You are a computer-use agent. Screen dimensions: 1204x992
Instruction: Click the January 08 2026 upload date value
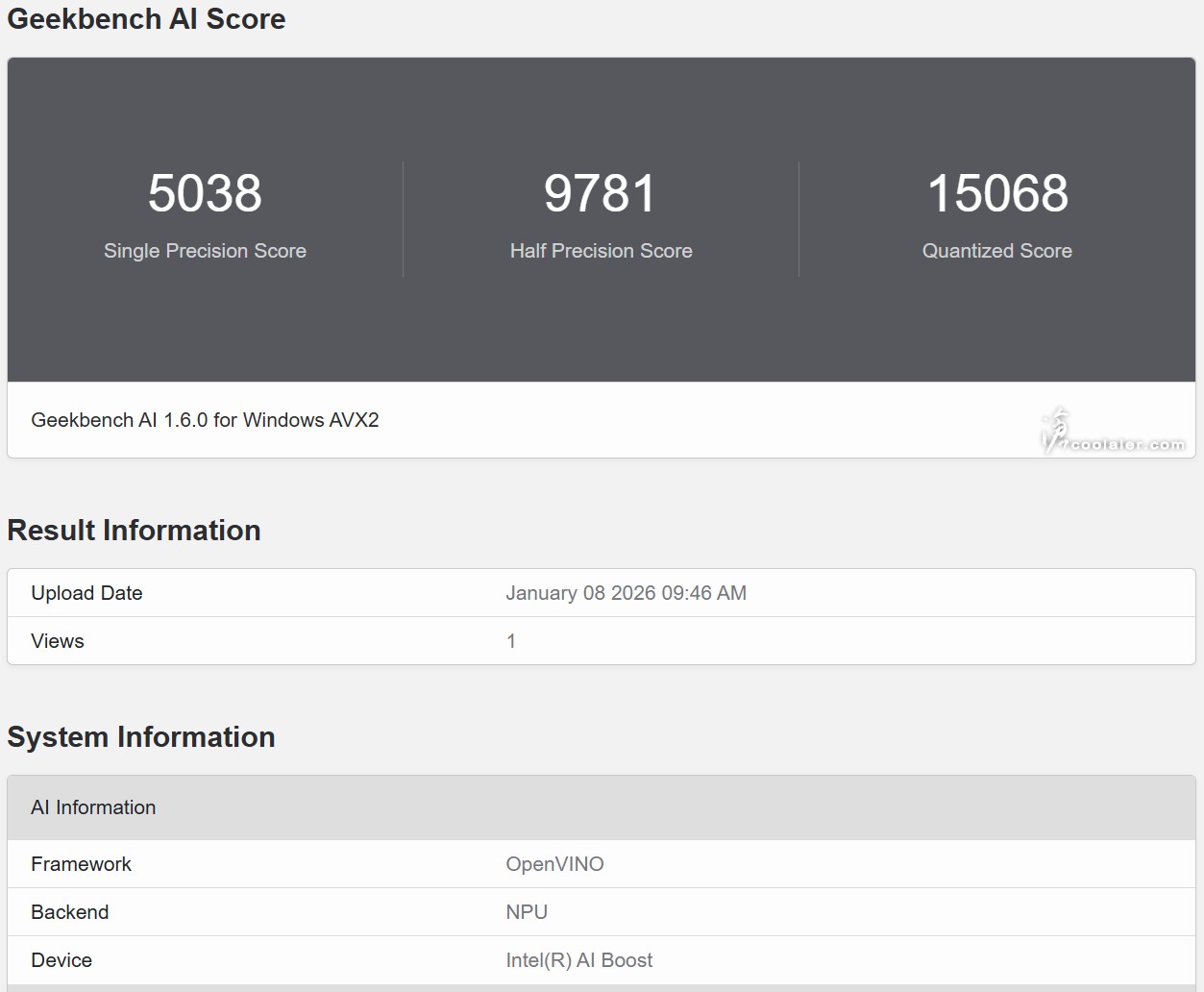tap(626, 593)
